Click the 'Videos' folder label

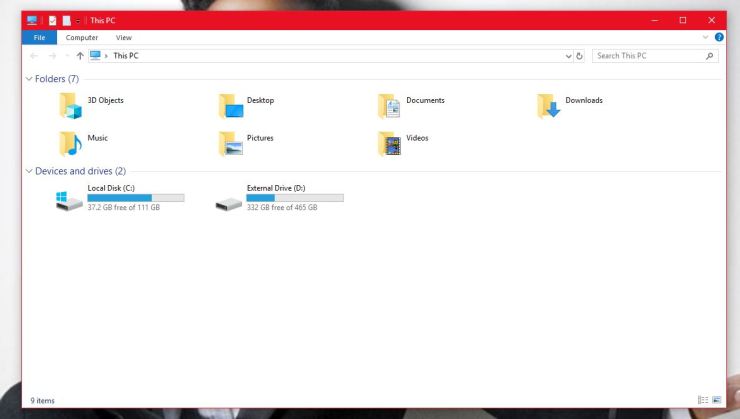point(417,138)
